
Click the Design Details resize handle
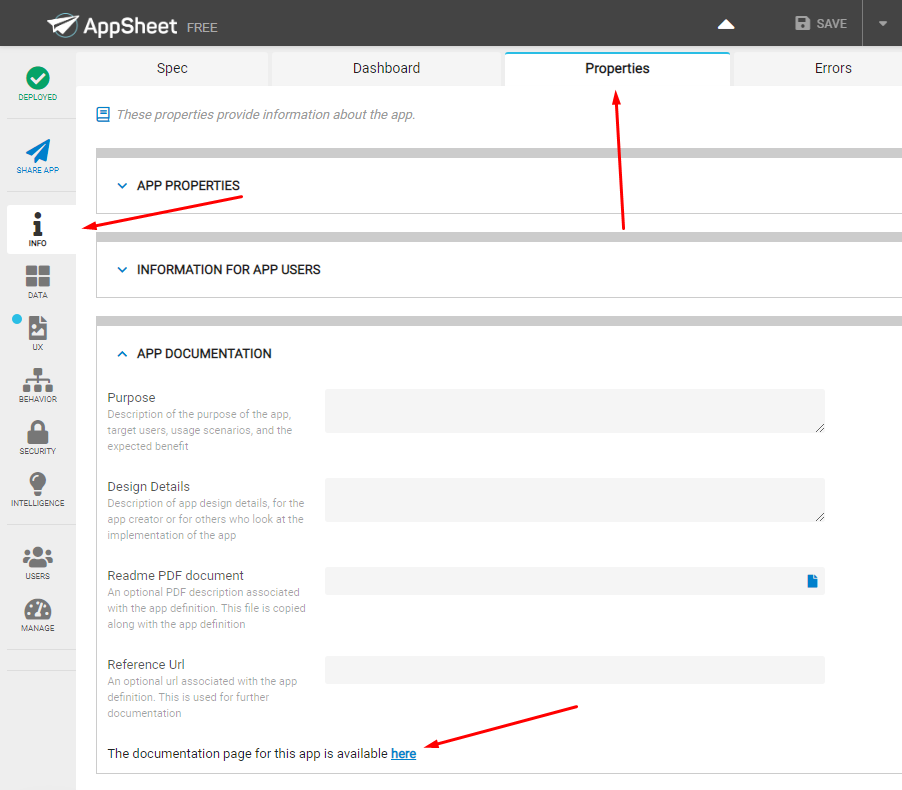coord(820,517)
